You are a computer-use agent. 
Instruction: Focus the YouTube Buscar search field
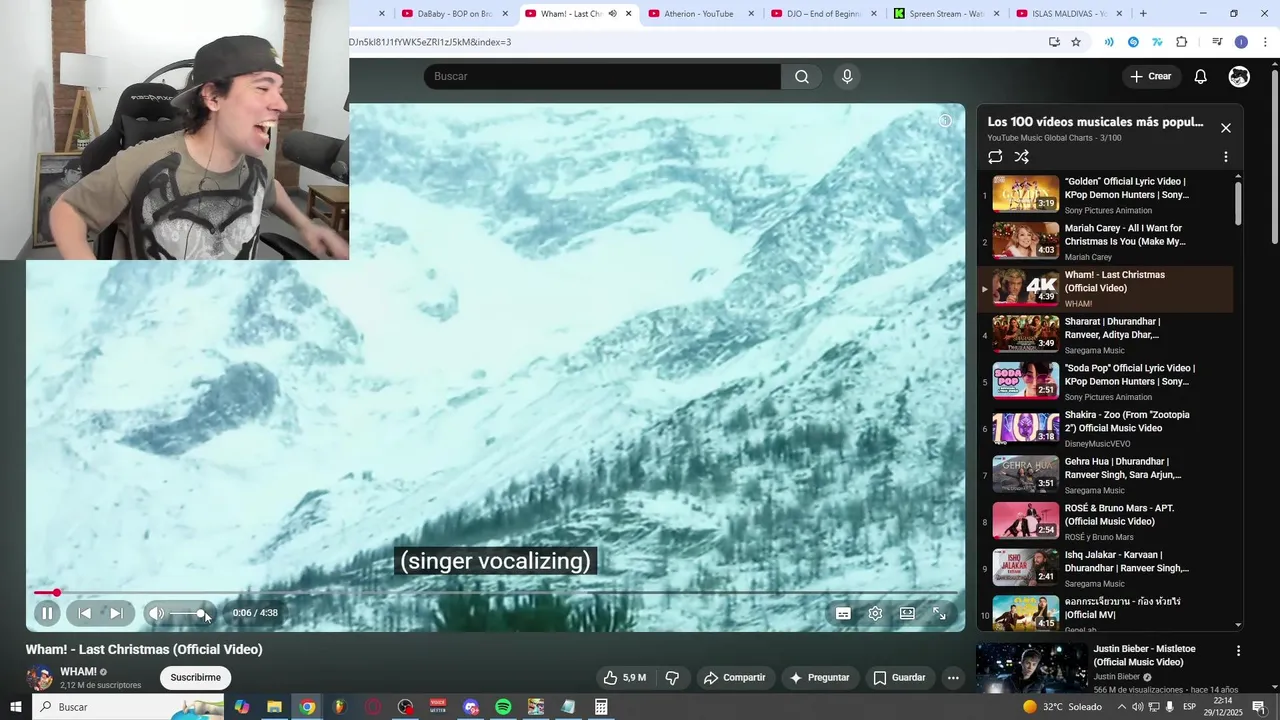(602, 76)
